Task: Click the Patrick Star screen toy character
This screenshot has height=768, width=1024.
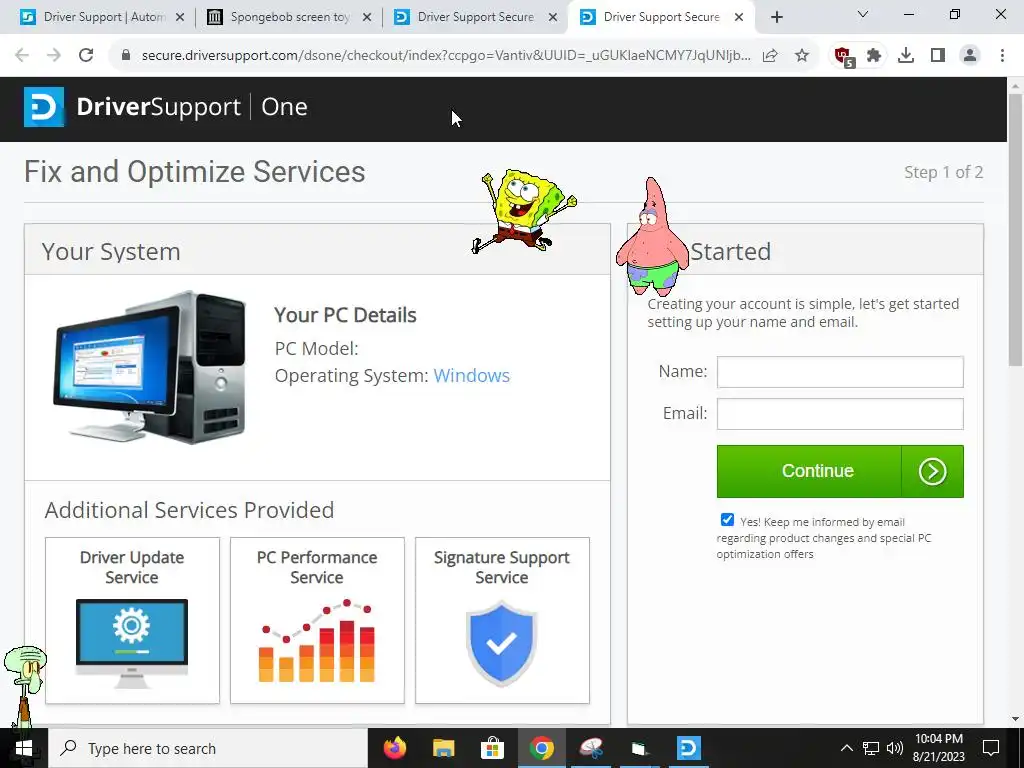Action: 652,236
